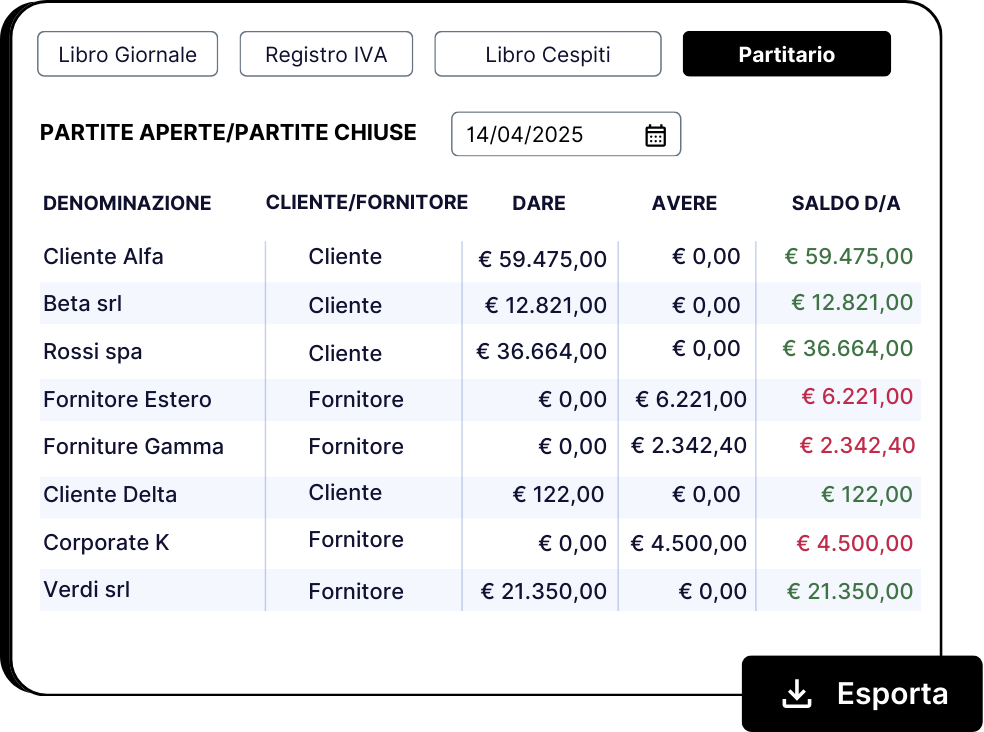Select the Libro Cespiti tab
984x732 pixels.
[x=548, y=54]
